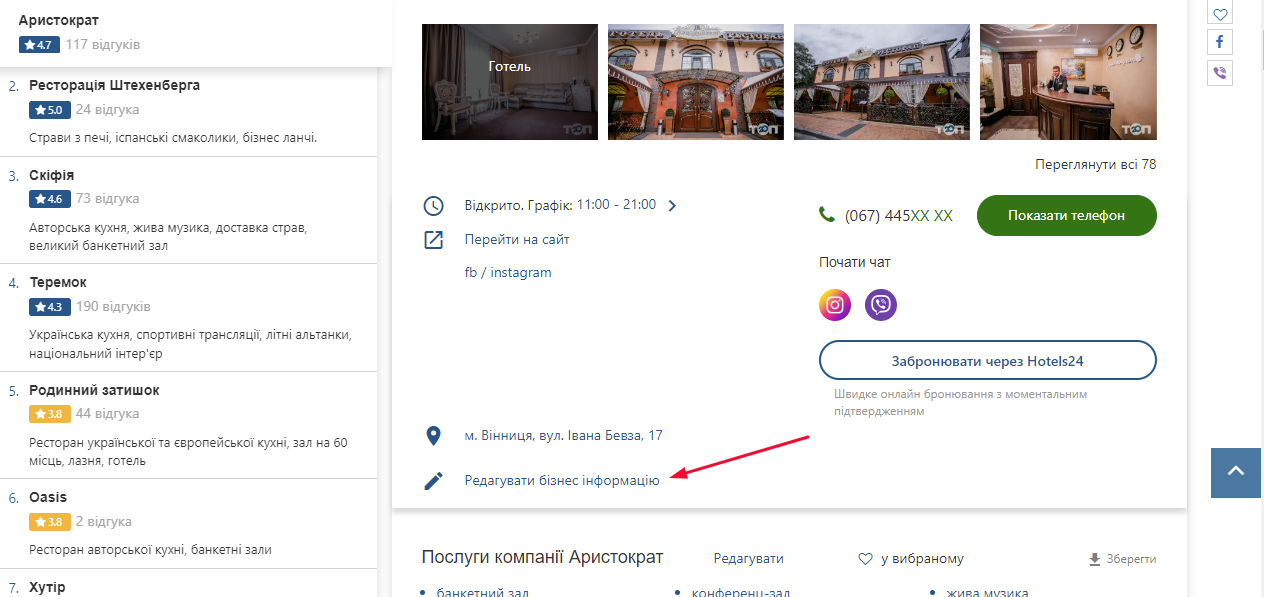Screen dimensions: 1264x597
Task: Share via Viber icon in right sidebar
Action: coord(1220,72)
